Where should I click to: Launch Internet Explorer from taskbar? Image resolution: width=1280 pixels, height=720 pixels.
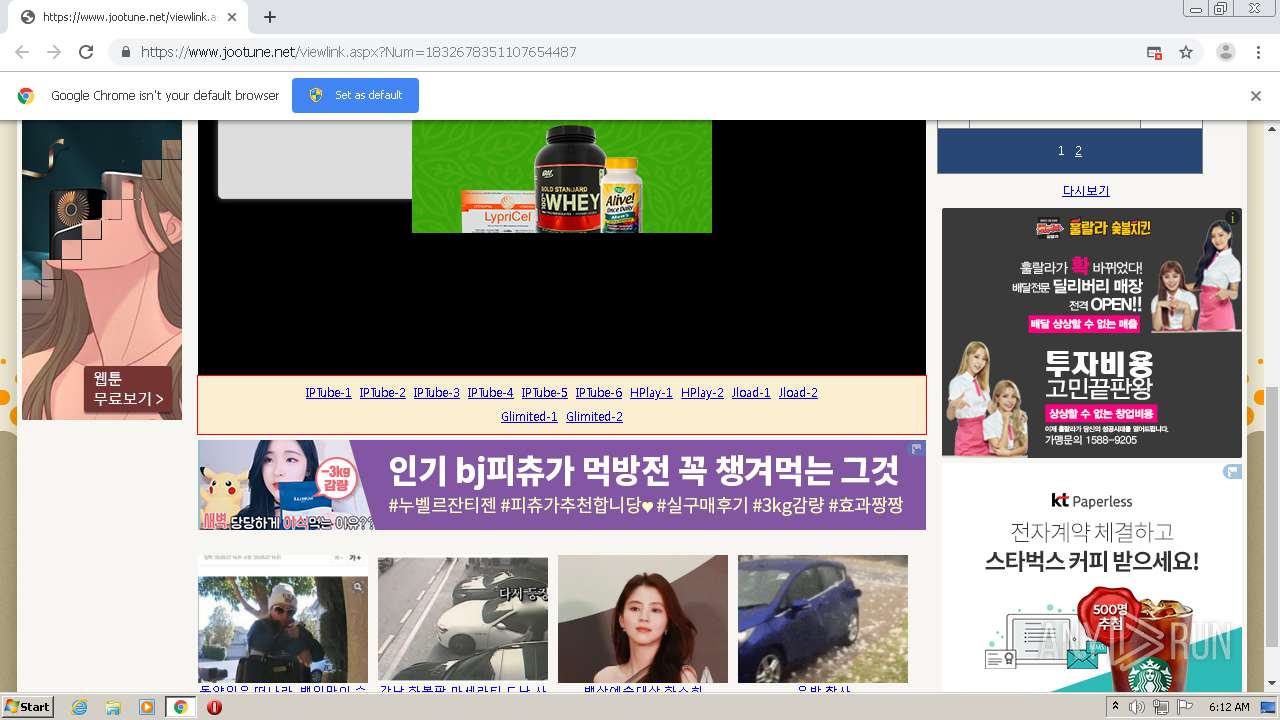pyautogui.click(x=80, y=707)
